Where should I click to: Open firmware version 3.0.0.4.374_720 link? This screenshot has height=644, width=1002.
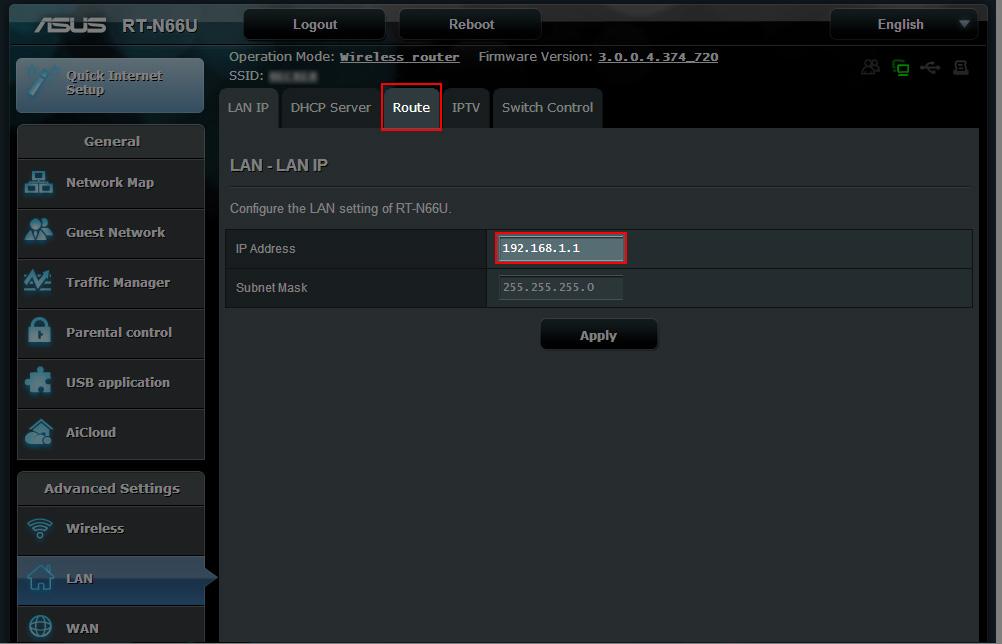click(658, 57)
